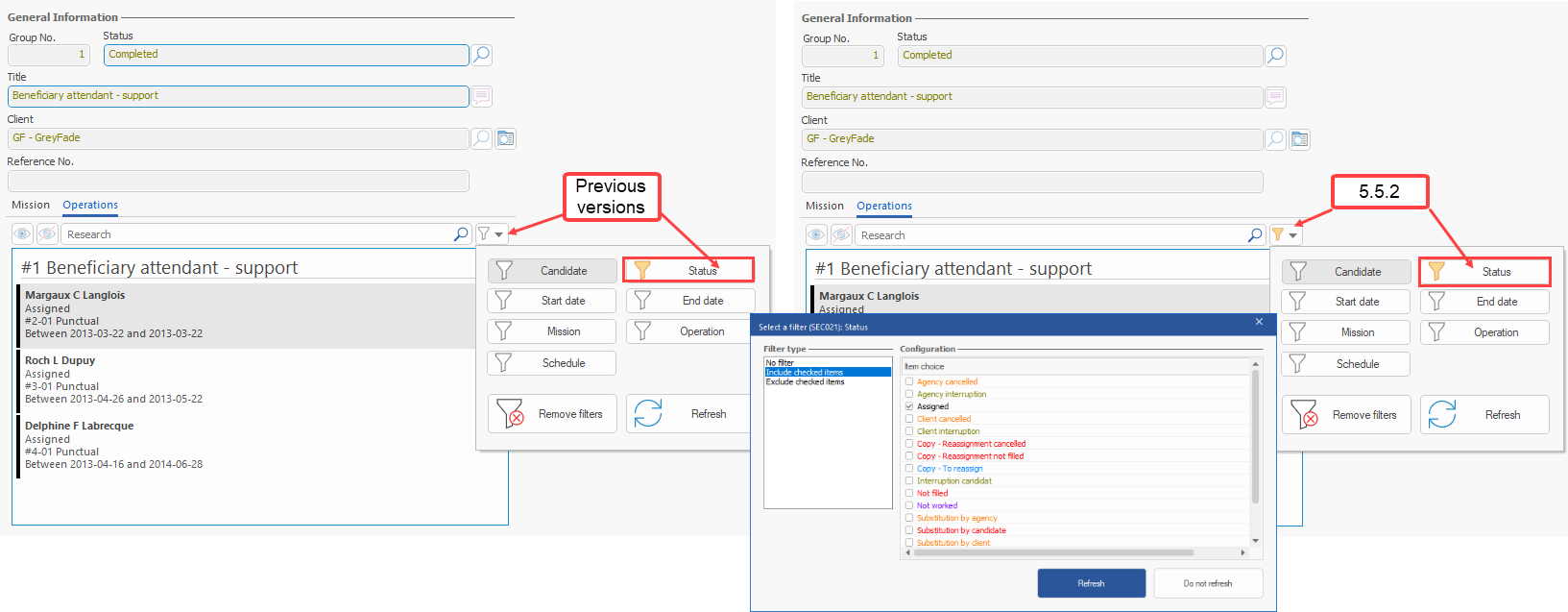
Task: Tick the Agency cancelled checkbox
Action: point(909,381)
